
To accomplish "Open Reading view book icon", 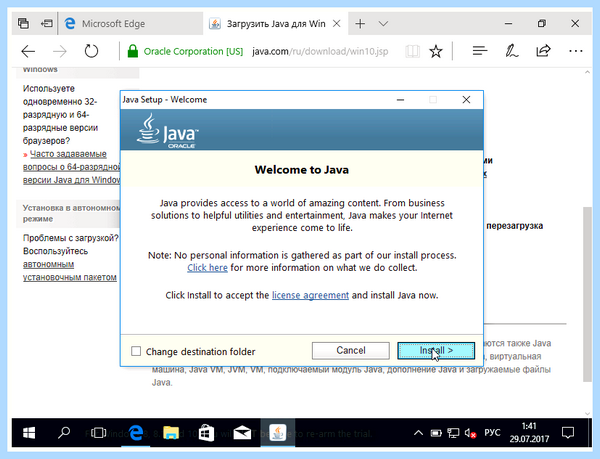I will tap(412, 51).
